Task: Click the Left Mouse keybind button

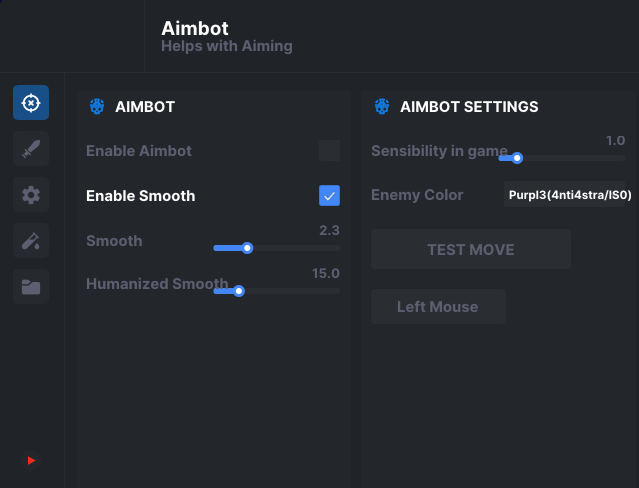Action: [x=438, y=307]
